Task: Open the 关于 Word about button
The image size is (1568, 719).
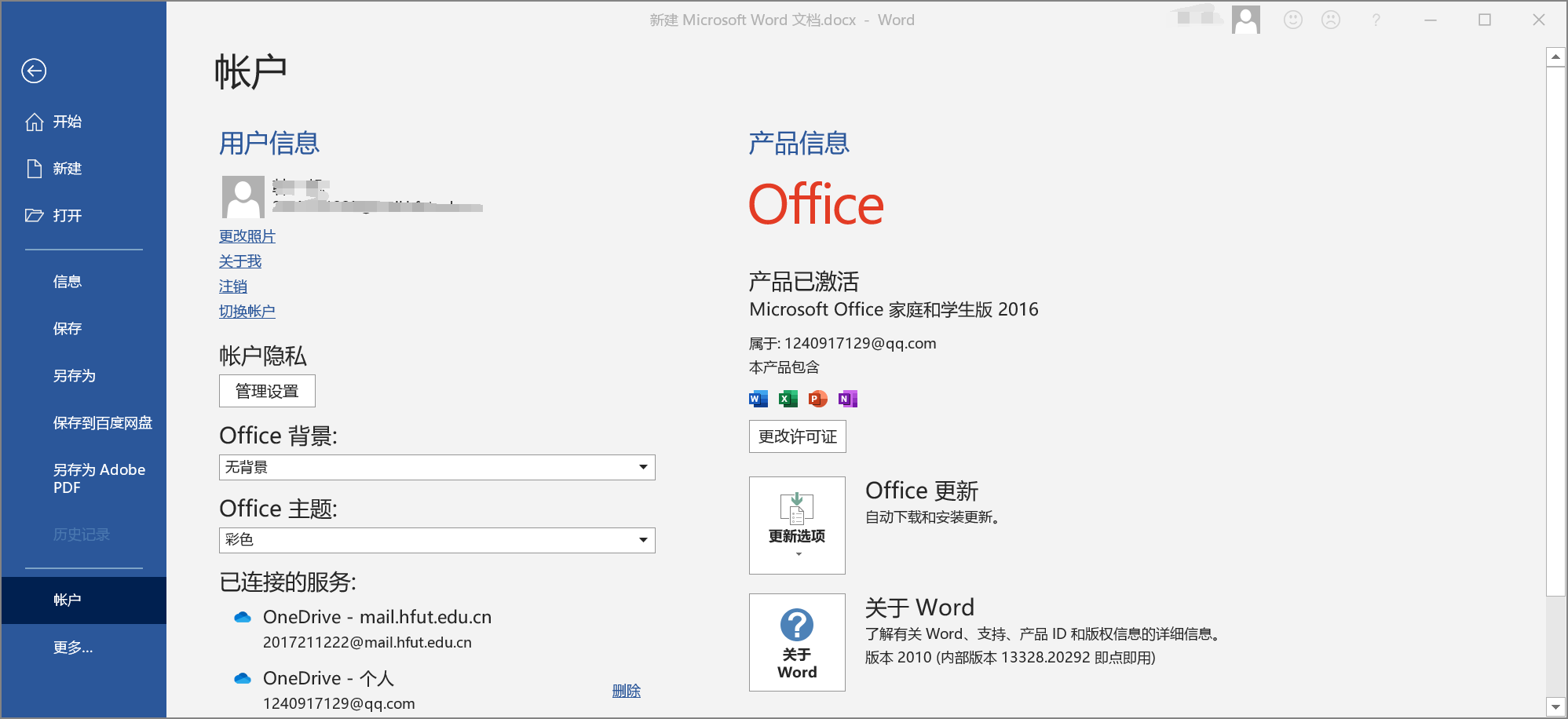Action: click(797, 642)
